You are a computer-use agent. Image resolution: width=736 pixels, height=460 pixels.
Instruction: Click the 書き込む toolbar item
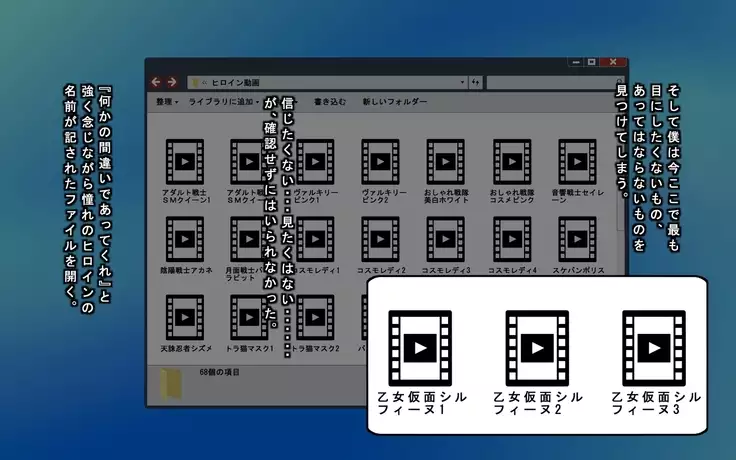click(329, 102)
